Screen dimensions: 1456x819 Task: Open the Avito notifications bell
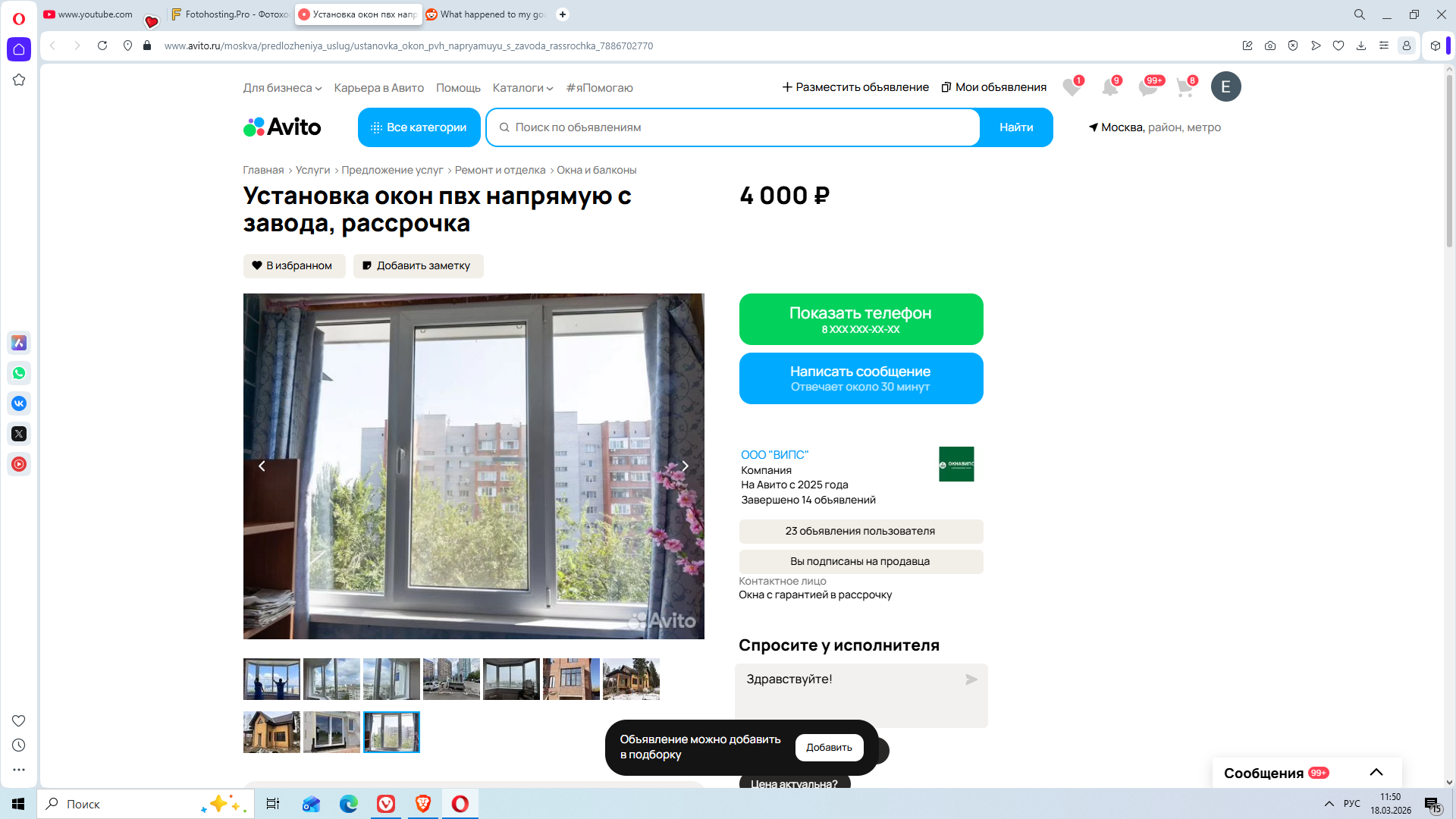[1109, 88]
